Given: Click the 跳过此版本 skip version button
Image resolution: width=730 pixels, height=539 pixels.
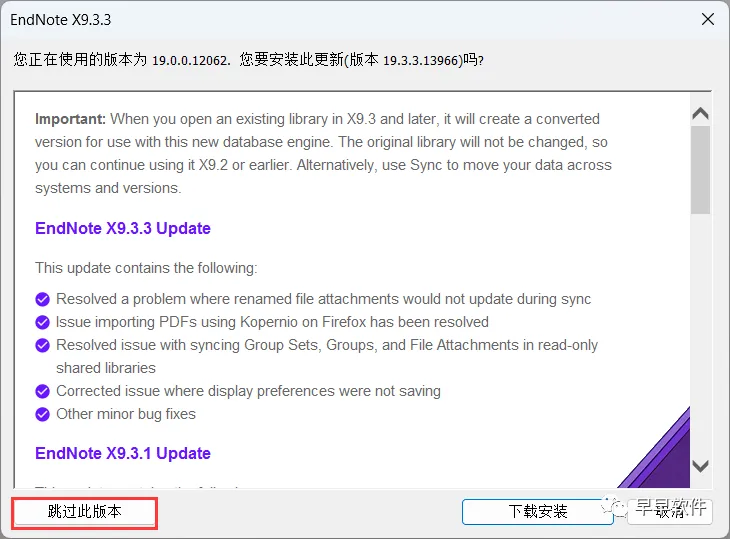Looking at the screenshot, I should point(84,512).
